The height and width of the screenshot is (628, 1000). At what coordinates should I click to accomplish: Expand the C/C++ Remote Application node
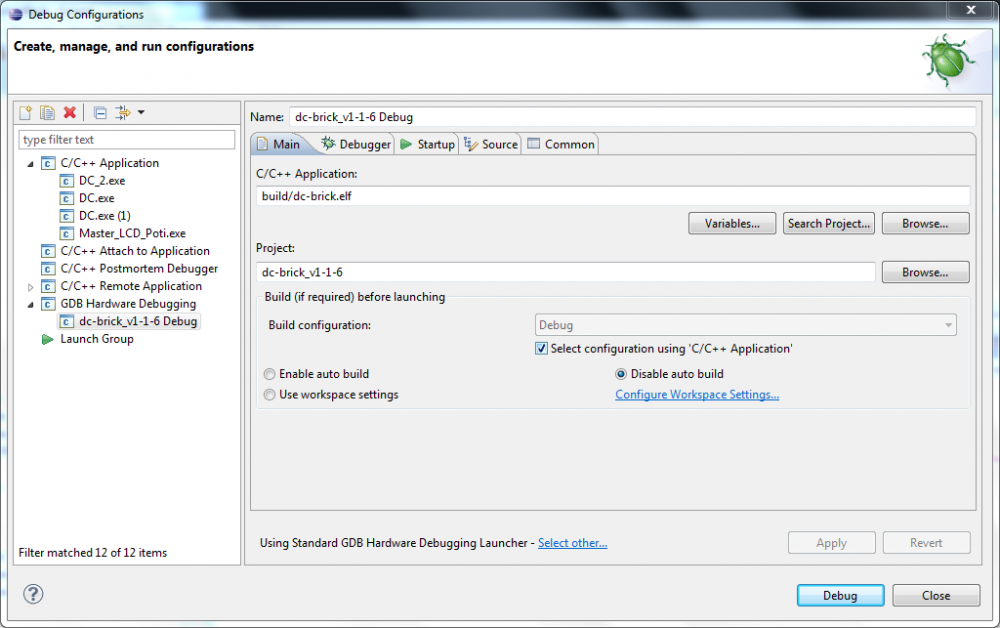click(x=30, y=287)
